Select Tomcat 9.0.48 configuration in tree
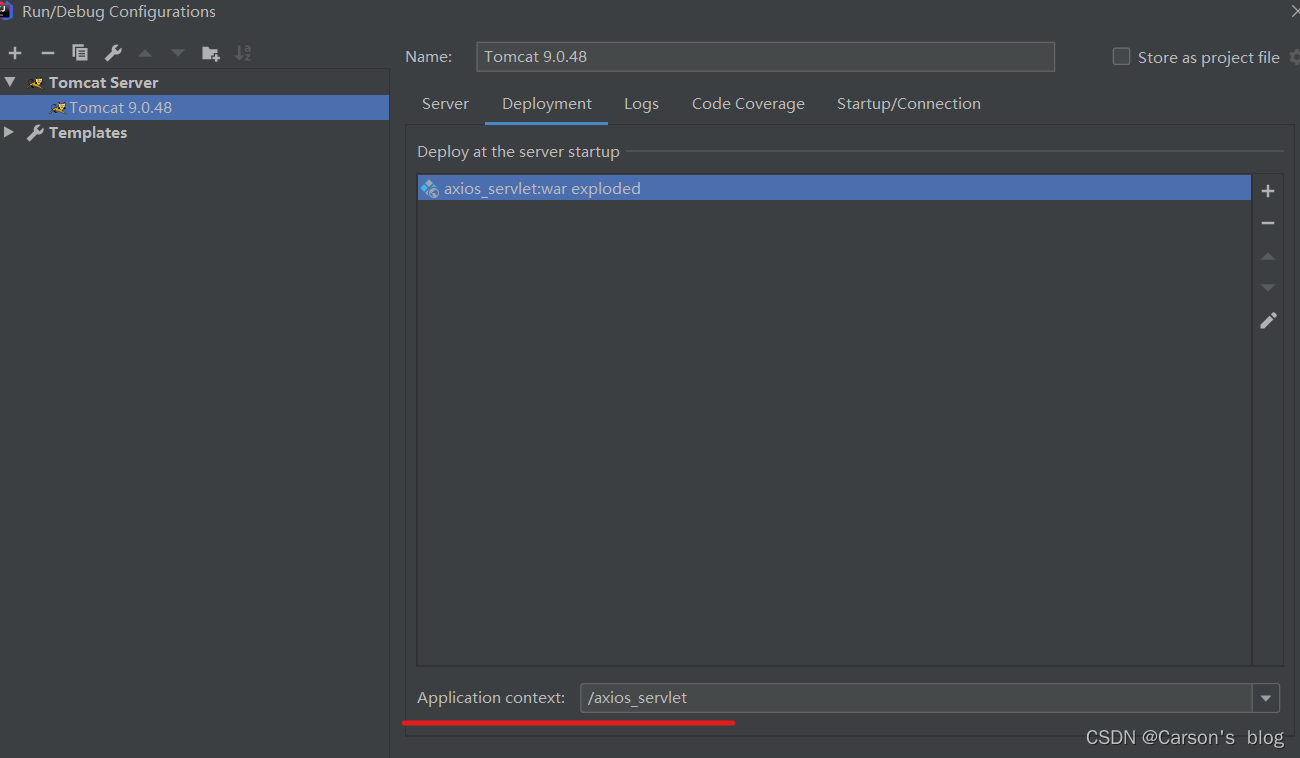Image resolution: width=1300 pixels, height=758 pixels. [x=194, y=107]
